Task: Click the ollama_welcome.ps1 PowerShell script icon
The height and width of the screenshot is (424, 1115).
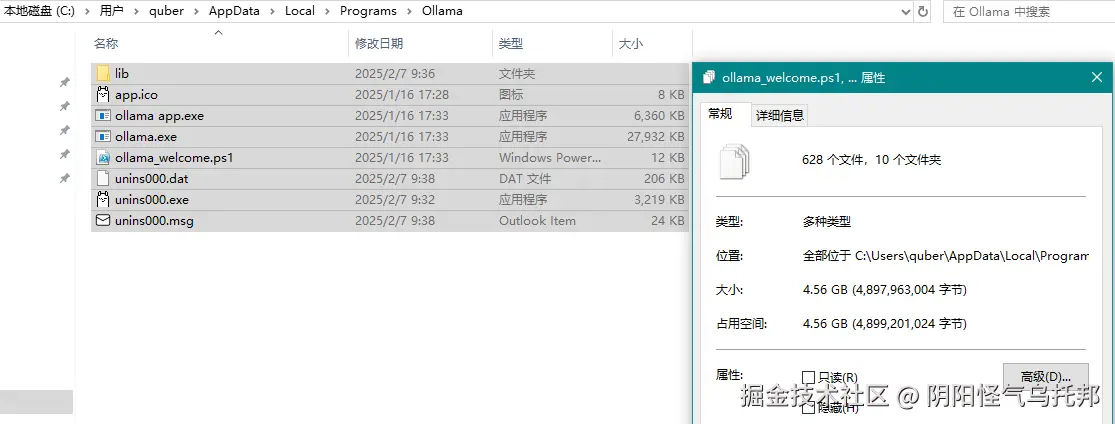Action: (x=103, y=157)
